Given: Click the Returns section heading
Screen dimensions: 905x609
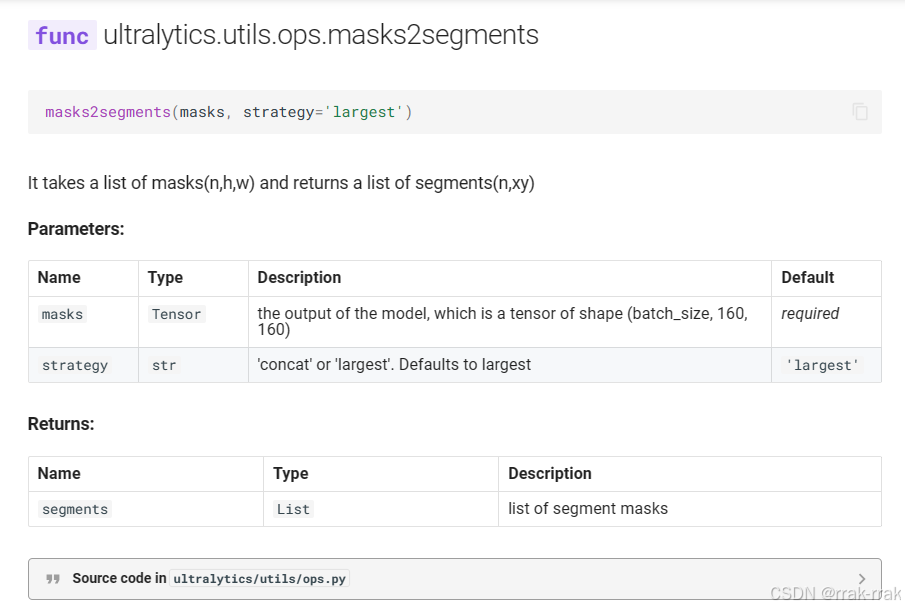Looking at the screenshot, I should 61,424.
